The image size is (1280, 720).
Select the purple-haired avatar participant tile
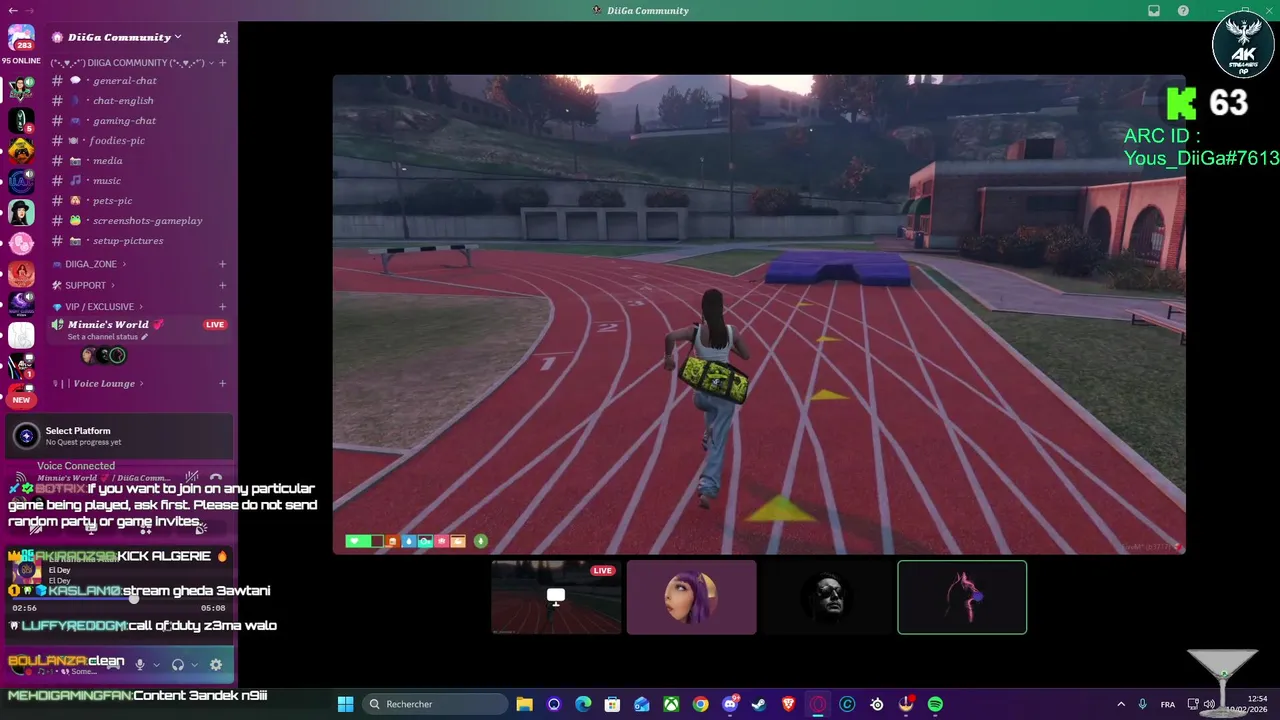coord(691,597)
